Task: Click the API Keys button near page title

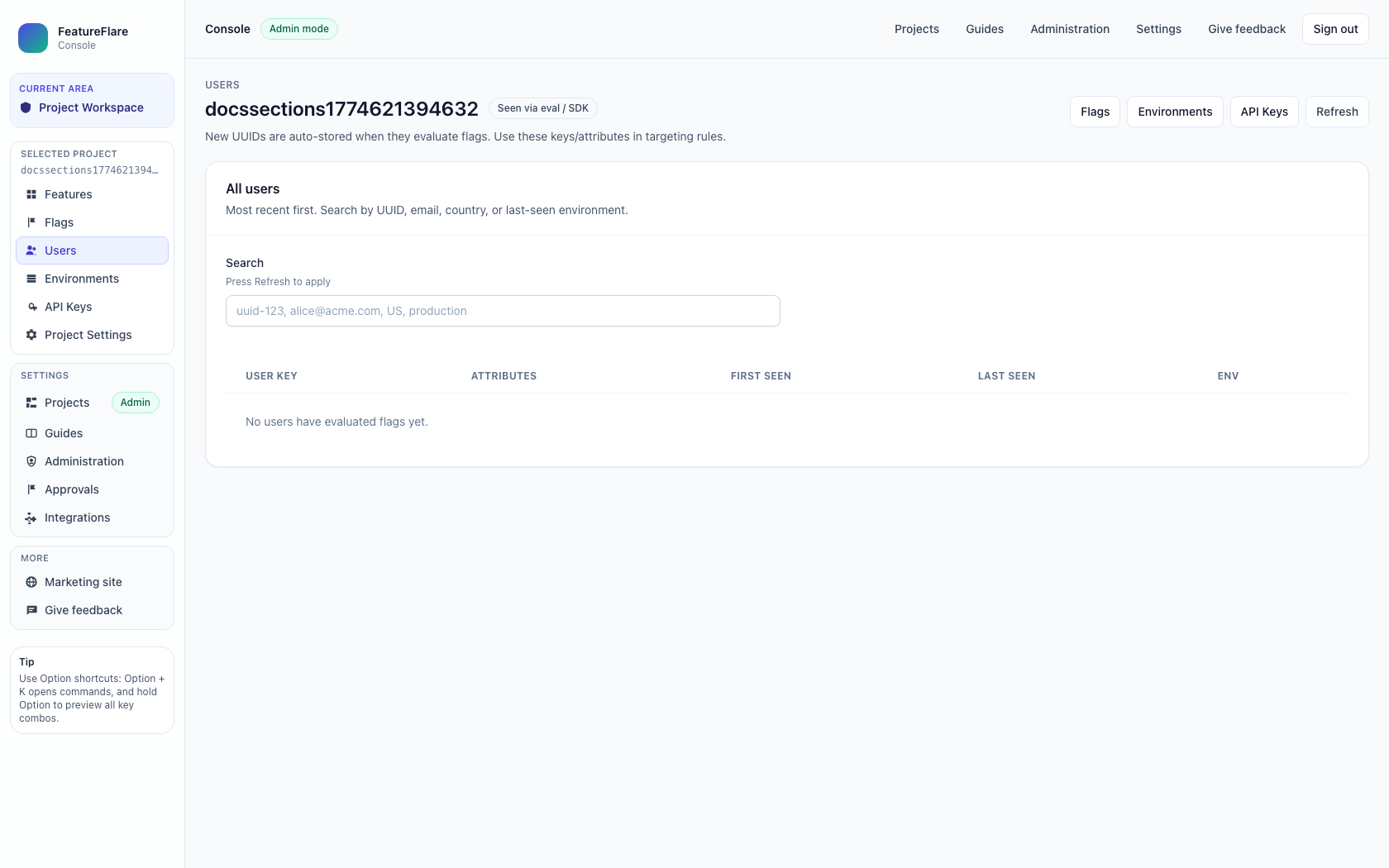Action: 1264,112
